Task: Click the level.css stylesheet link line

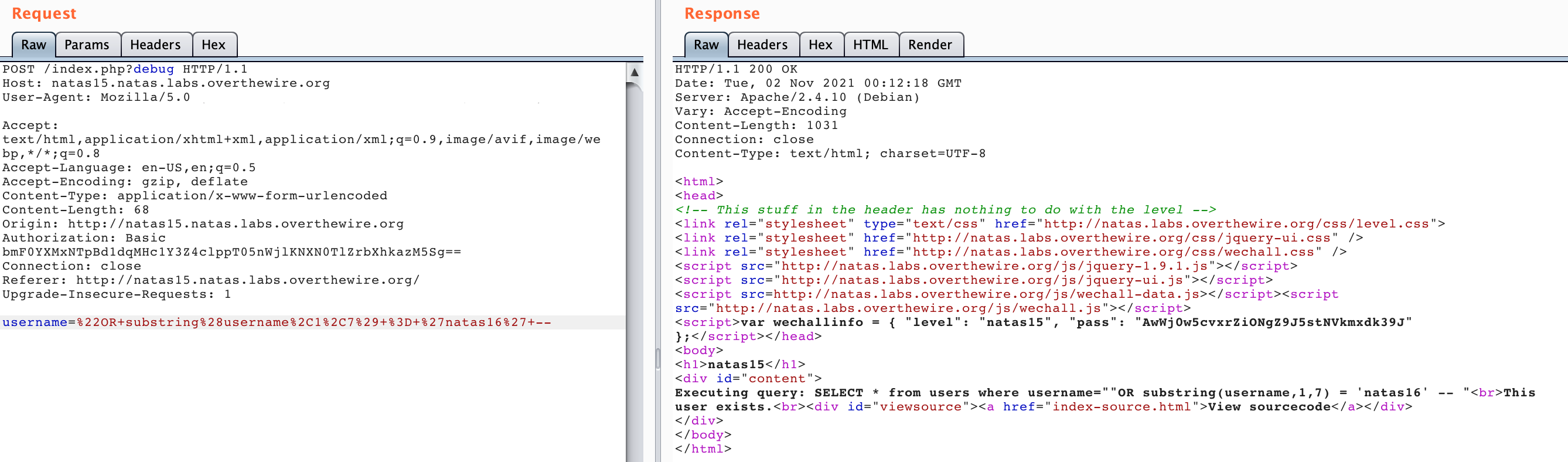Action: click(1060, 224)
